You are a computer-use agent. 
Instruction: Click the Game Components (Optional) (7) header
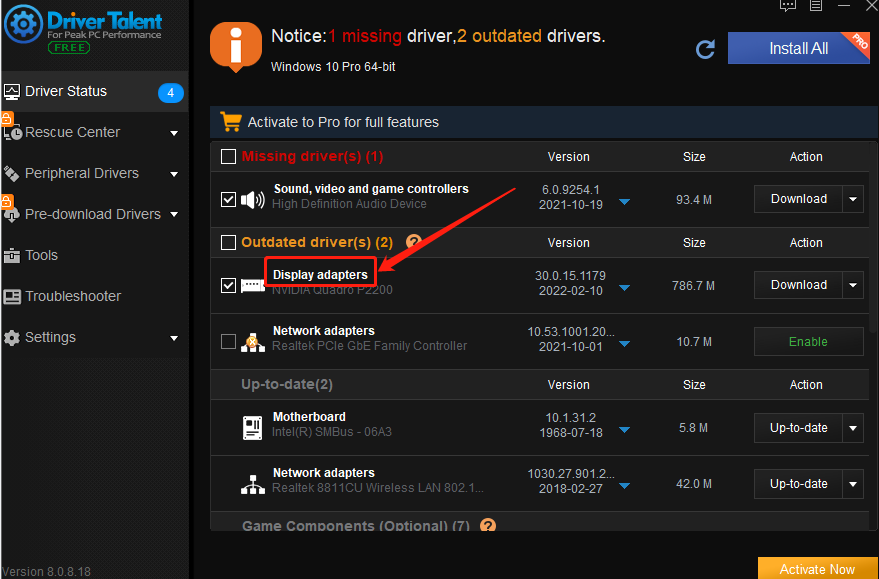tap(356, 526)
